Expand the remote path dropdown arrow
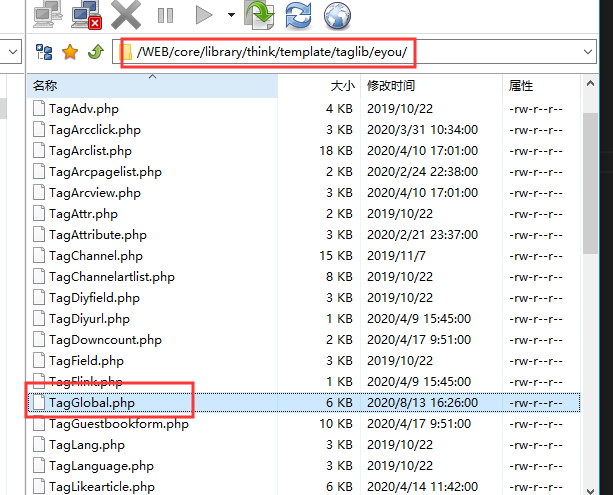The width and height of the screenshot is (613, 495). pyautogui.click(x=588, y=51)
